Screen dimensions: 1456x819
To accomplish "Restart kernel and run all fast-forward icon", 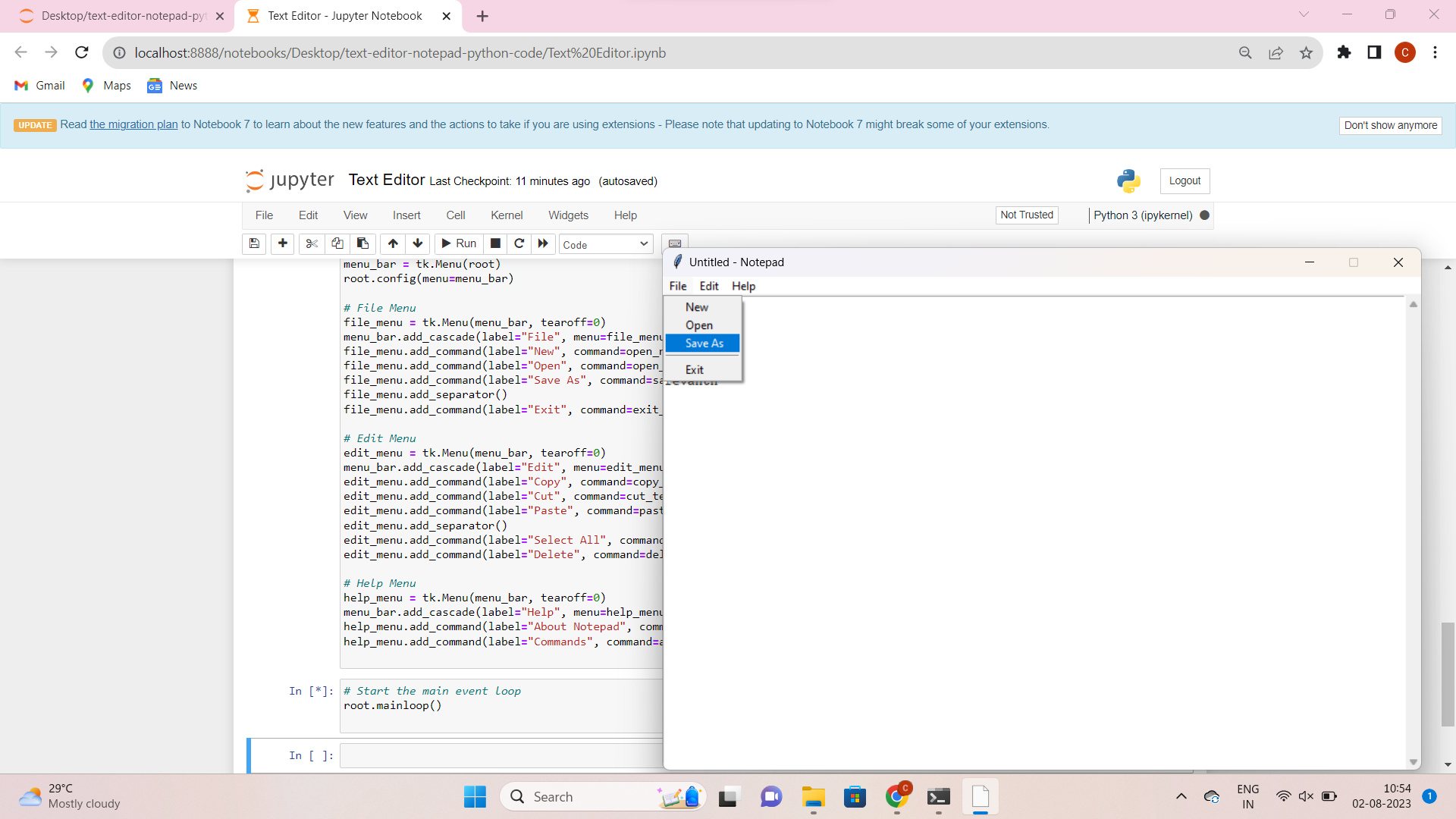I will tap(543, 243).
